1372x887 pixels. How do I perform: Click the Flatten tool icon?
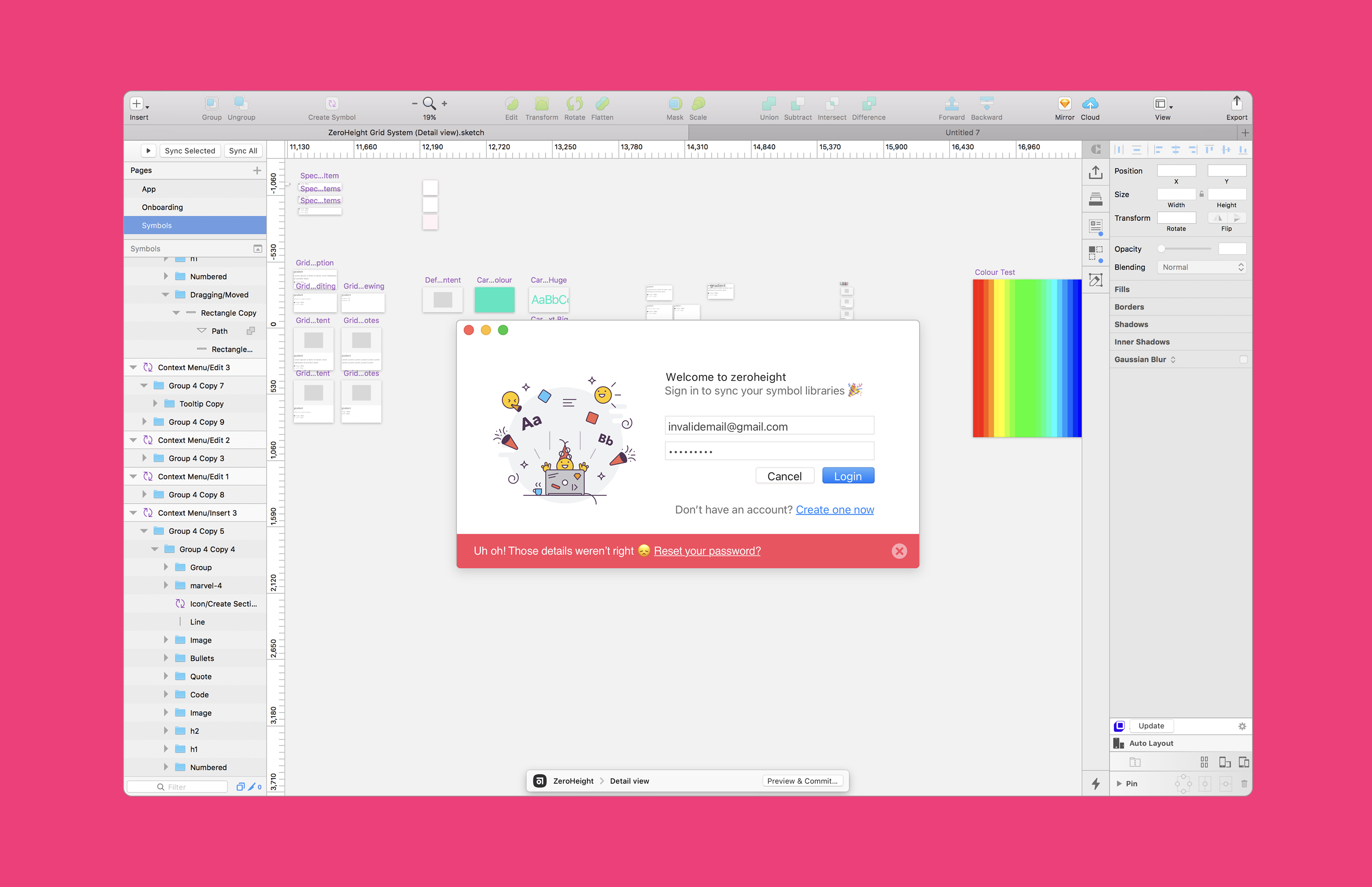[602, 104]
